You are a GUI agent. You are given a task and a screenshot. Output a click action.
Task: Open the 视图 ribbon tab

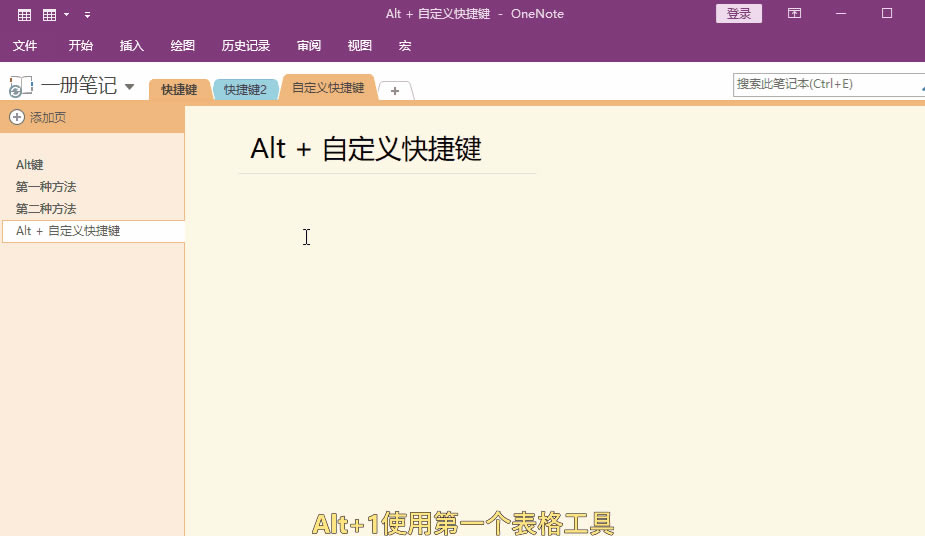point(360,46)
